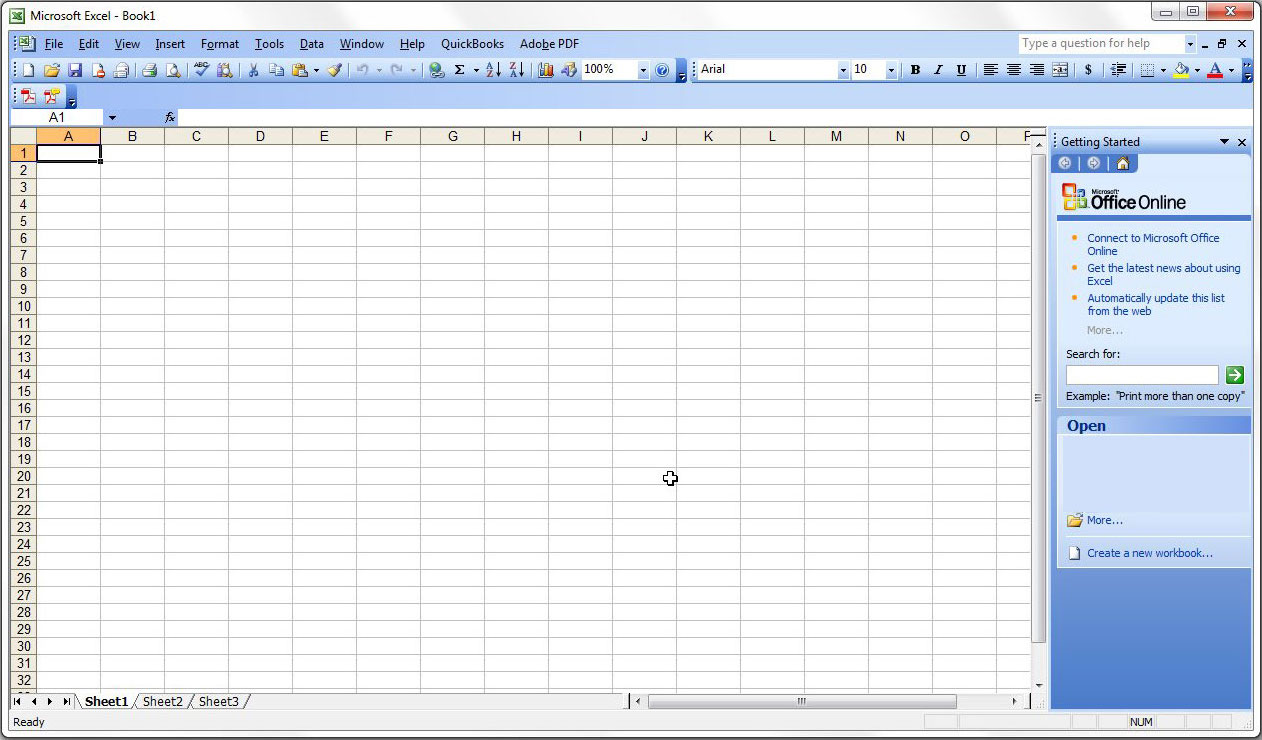The width and height of the screenshot is (1262, 740).
Task: Open the Format menu
Action: pos(219,44)
